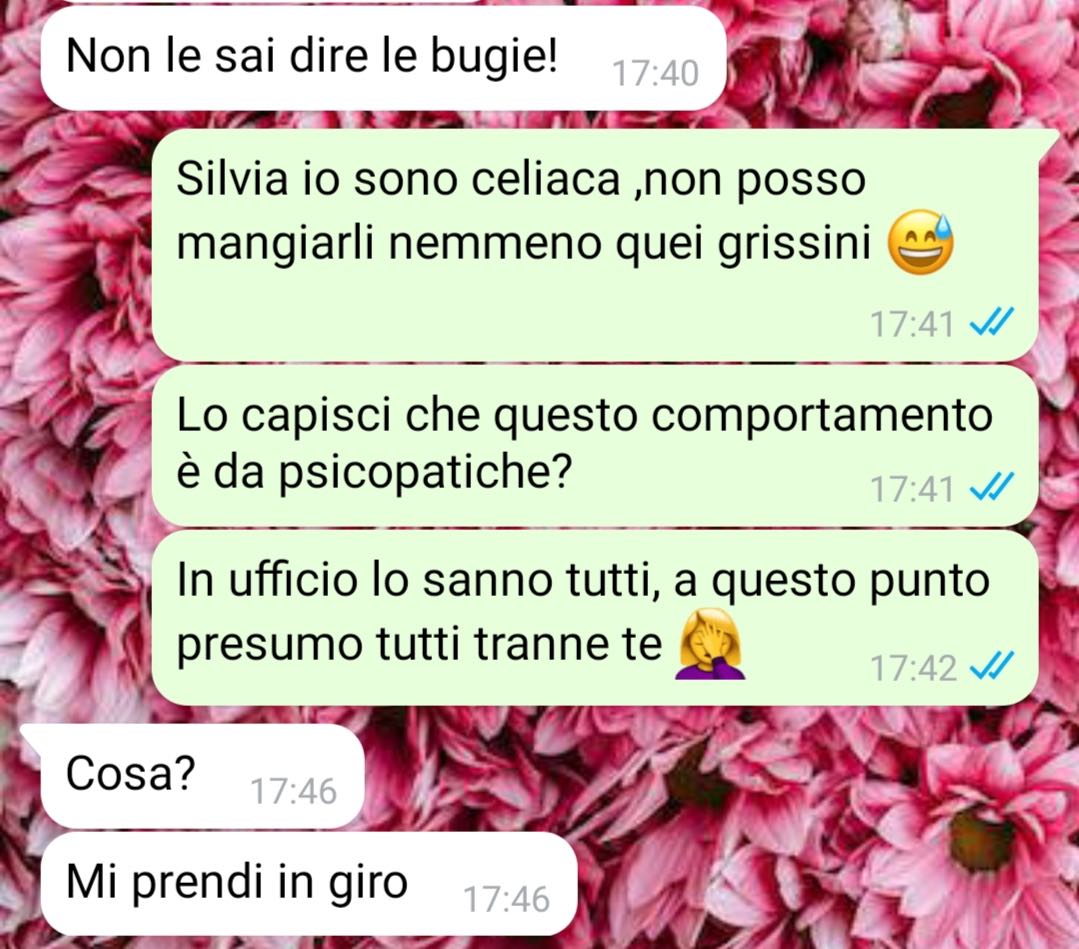Viewport: 1079px width, 949px height.
Task: Tap read checkmarks on celiaca message
Action: click(x=991, y=322)
